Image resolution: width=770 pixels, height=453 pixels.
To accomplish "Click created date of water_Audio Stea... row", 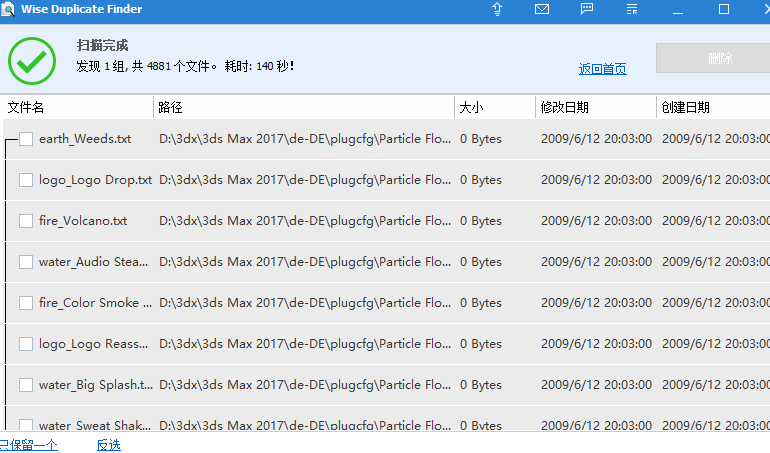I will tap(716, 262).
